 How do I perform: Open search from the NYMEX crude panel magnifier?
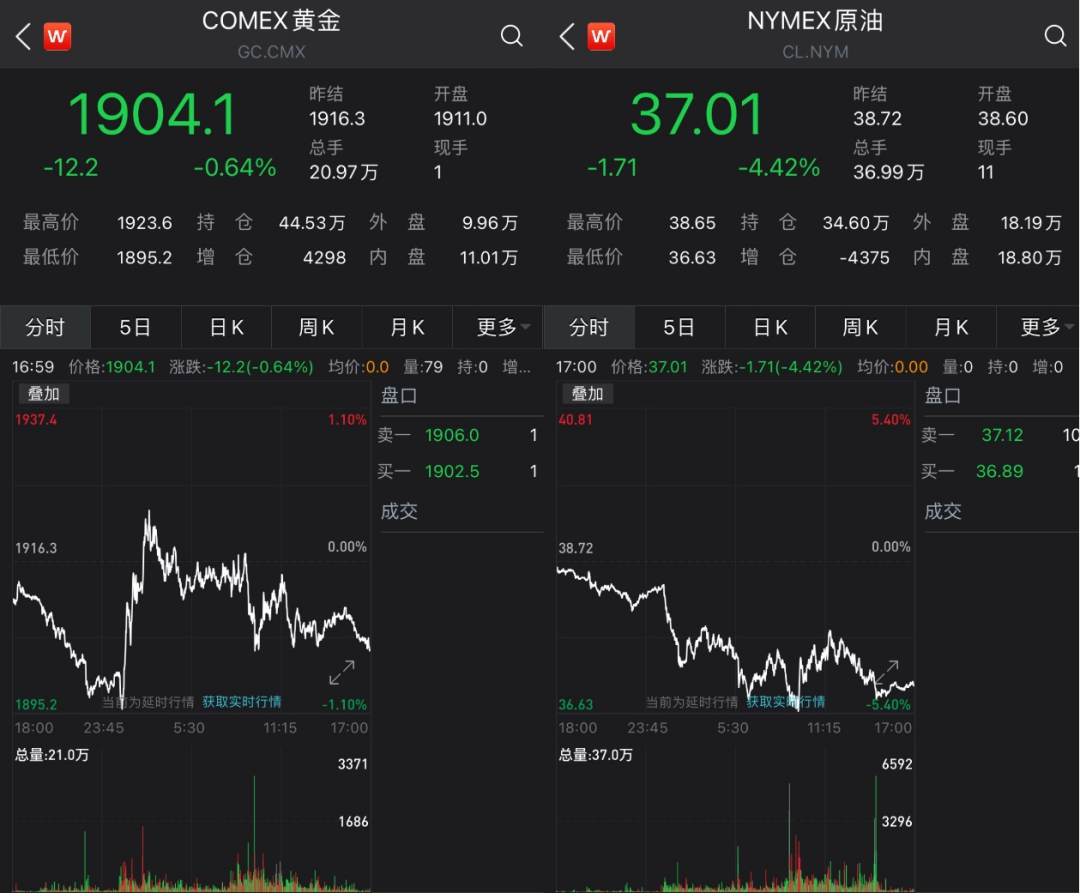coord(1055,35)
